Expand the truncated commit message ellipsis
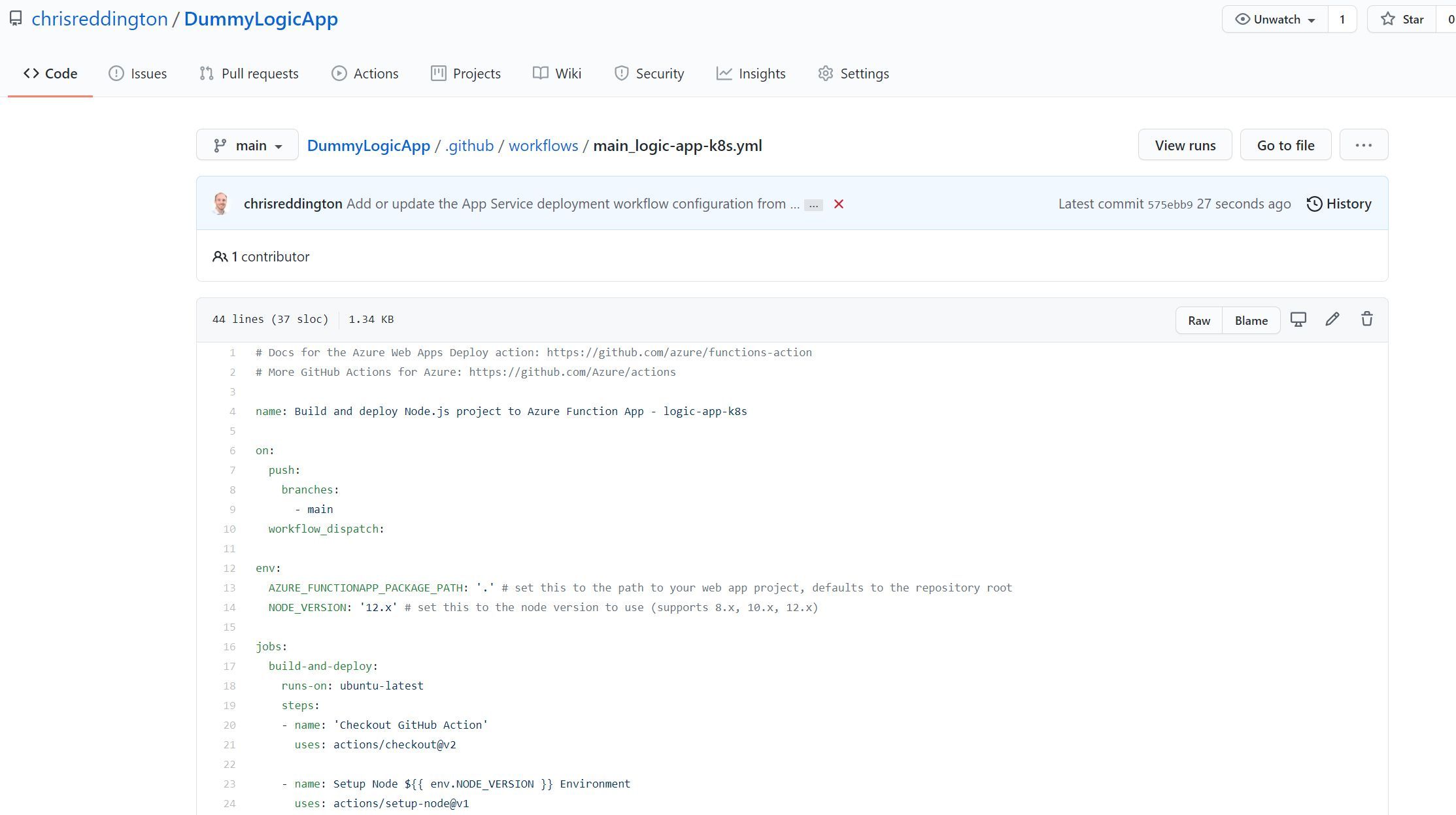This screenshot has height=815, width=1456. pyautogui.click(x=813, y=205)
